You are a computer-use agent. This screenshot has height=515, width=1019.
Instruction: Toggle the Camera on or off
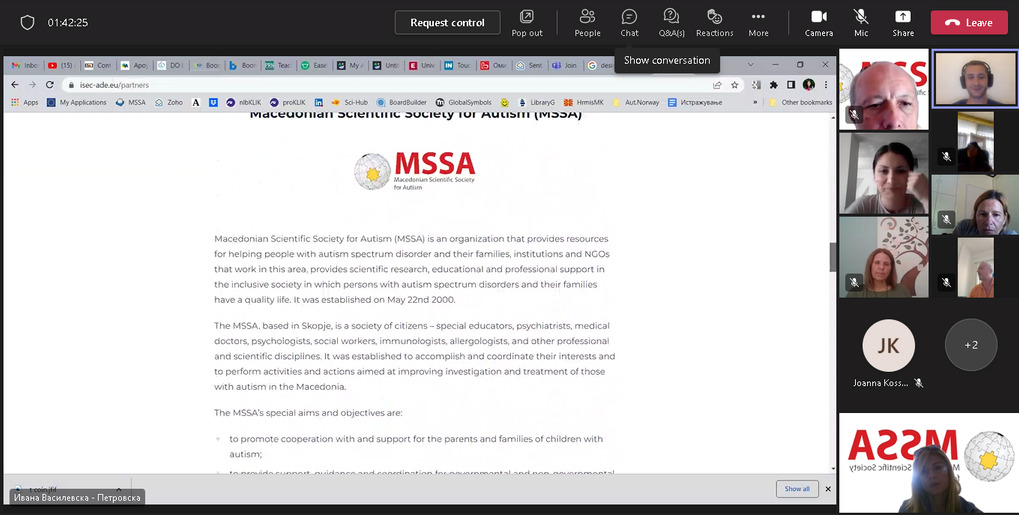click(818, 22)
